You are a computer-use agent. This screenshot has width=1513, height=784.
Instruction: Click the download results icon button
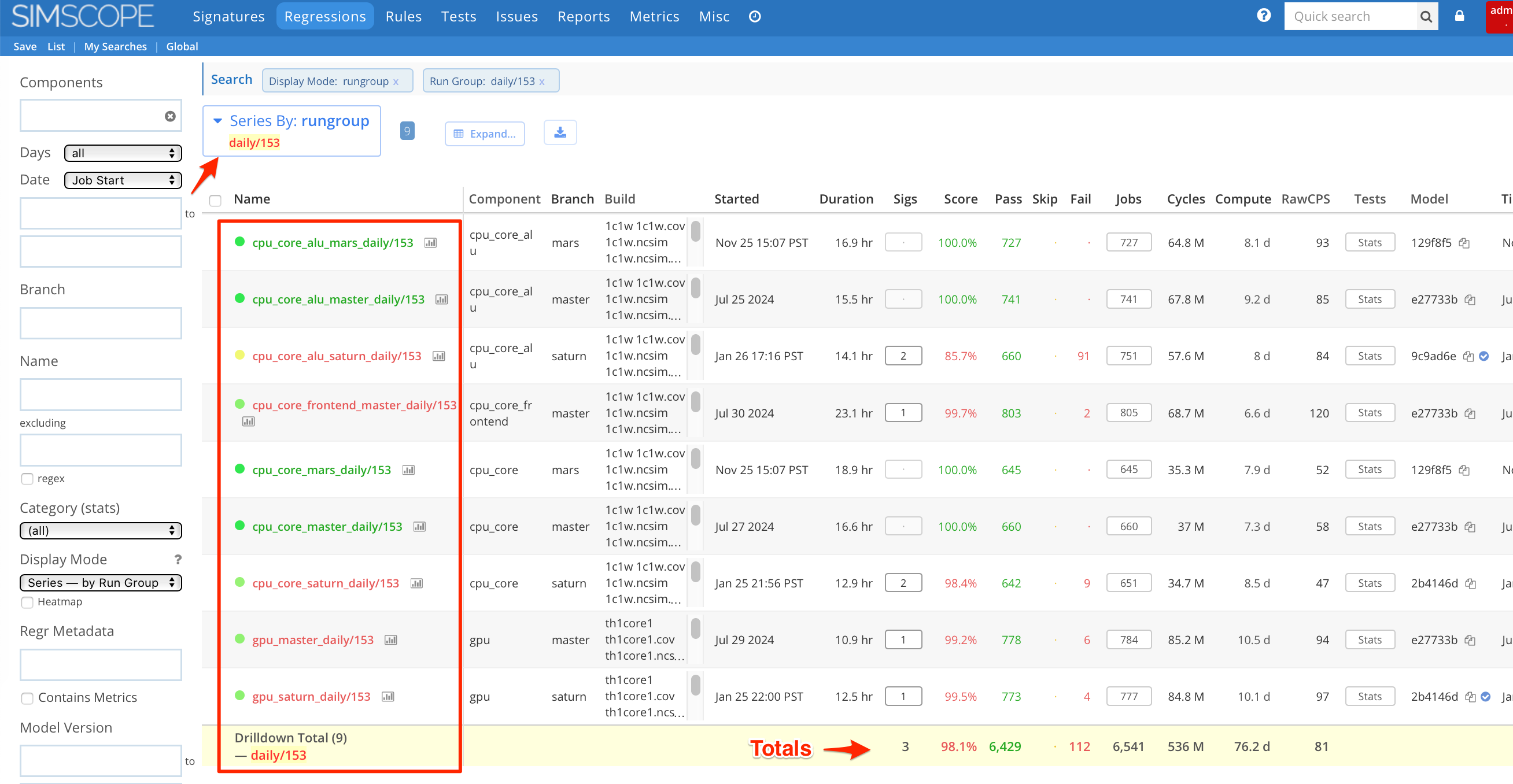coord(560,132)
